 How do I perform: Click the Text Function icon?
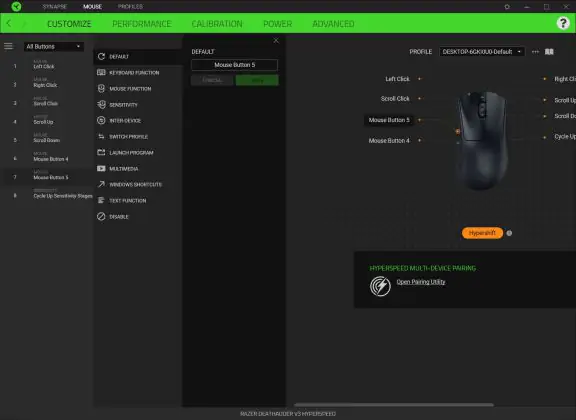(101, 200)
